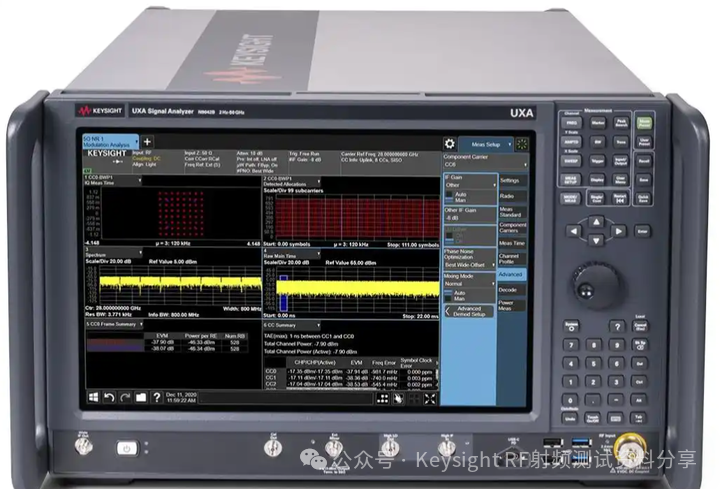The height and width of the screenshot is (489, 720).
Task: Click the red color bar in Frame Summary
Action: point(115,342)
